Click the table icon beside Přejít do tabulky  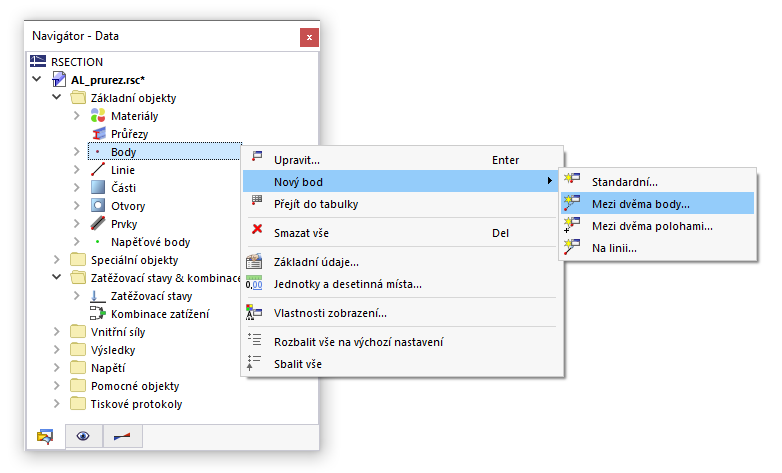coord(257,201)
